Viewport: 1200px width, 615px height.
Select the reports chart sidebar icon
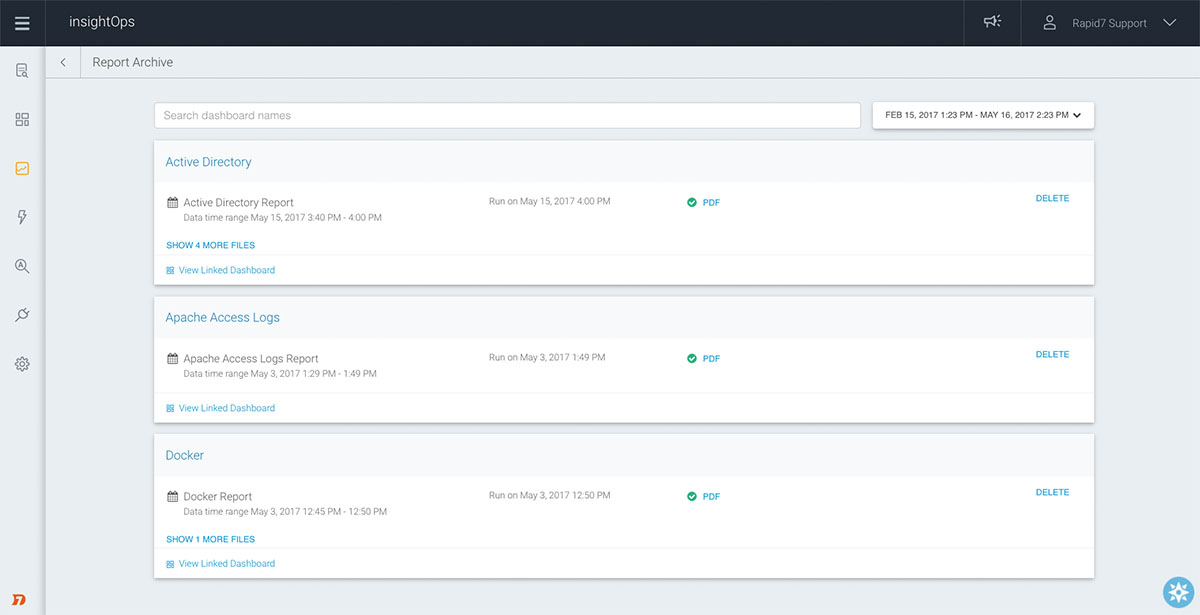[22, 169]
